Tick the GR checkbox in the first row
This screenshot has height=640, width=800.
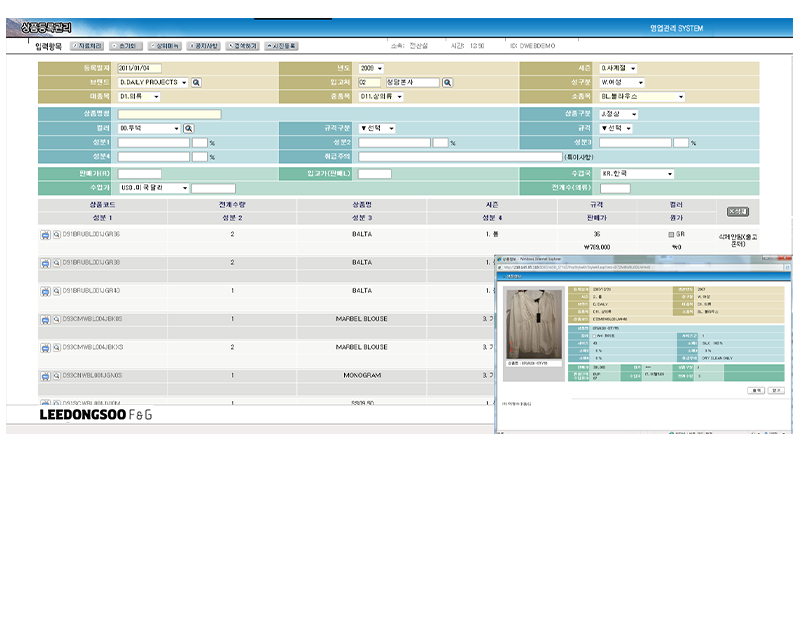coord(671,234)
